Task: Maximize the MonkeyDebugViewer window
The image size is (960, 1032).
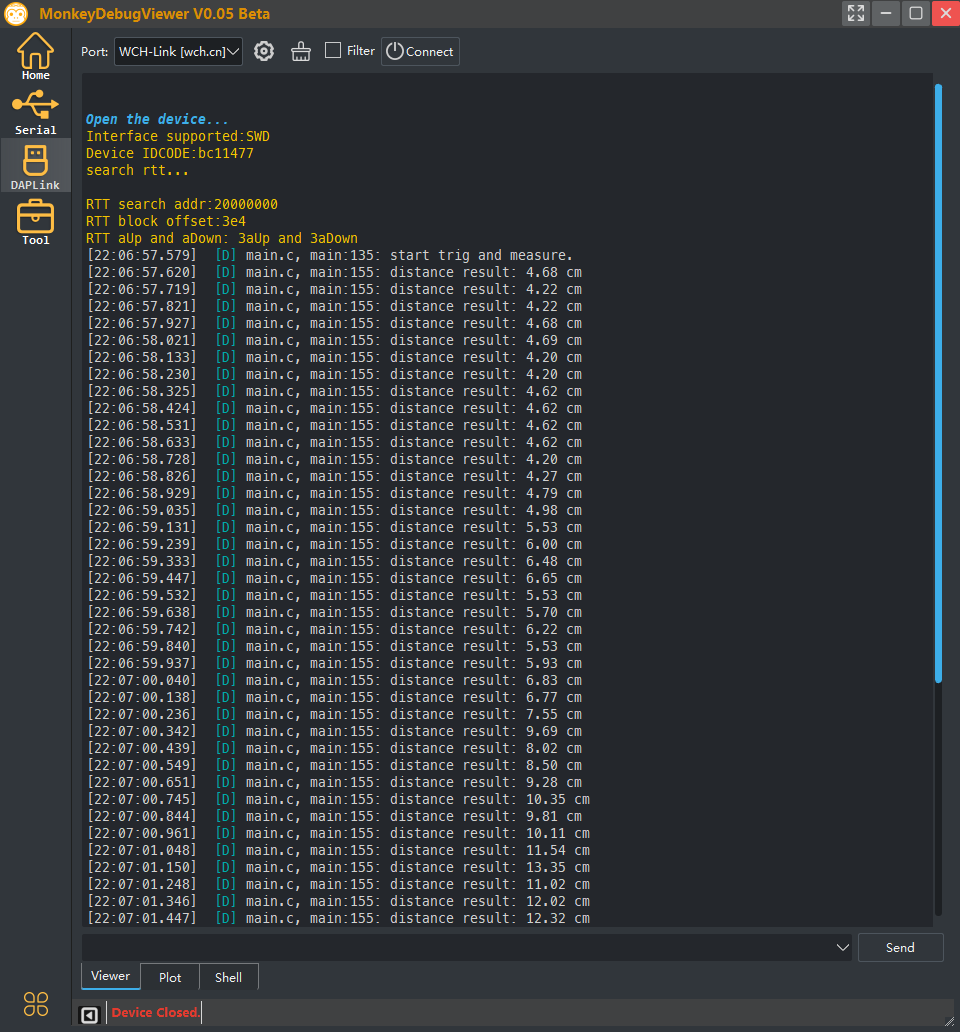Action: pos(916,13)
